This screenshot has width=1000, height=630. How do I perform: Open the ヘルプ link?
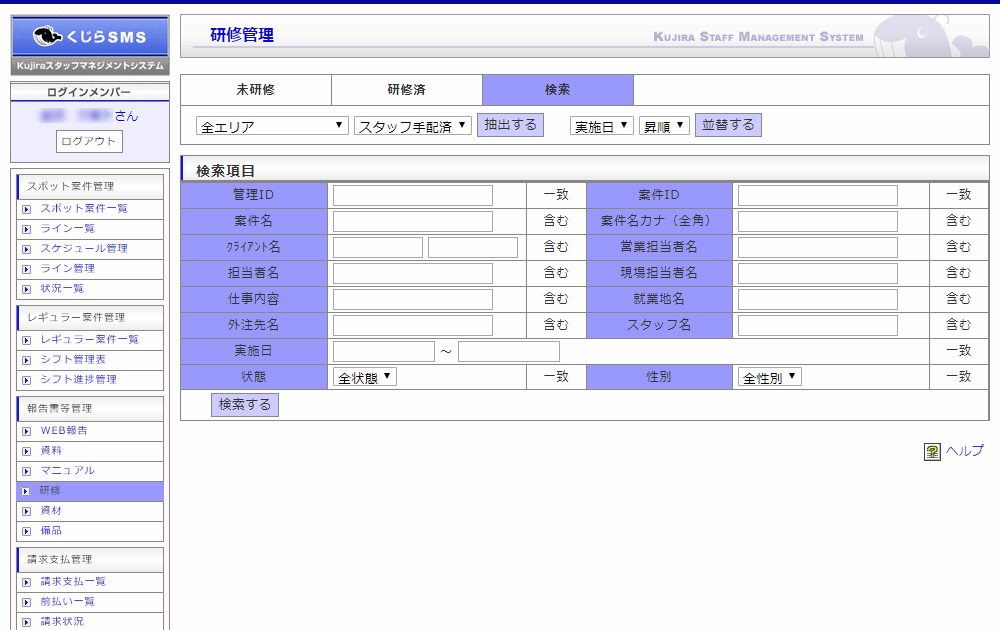click(x=964, y=451)
